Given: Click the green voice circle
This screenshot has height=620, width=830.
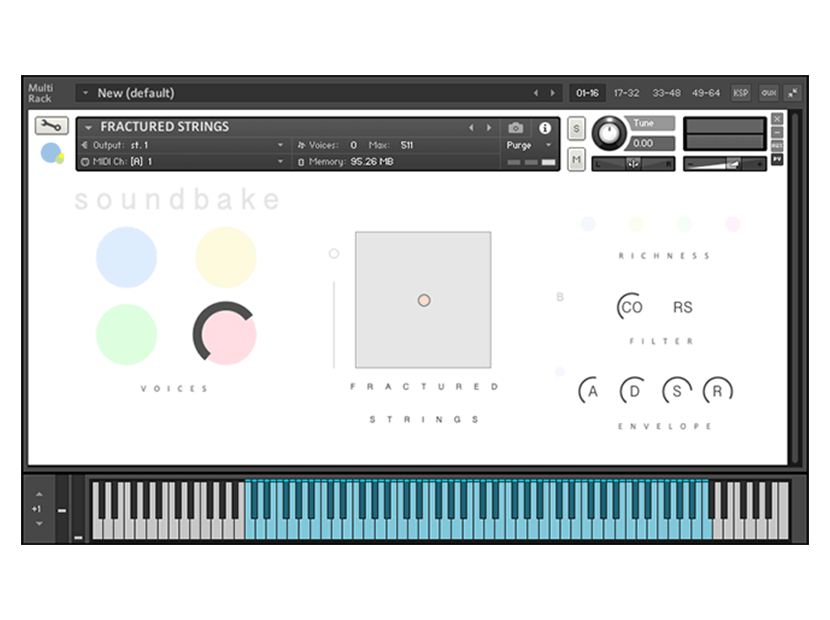Looking at the screenshot, I should [x=127, y=335].
